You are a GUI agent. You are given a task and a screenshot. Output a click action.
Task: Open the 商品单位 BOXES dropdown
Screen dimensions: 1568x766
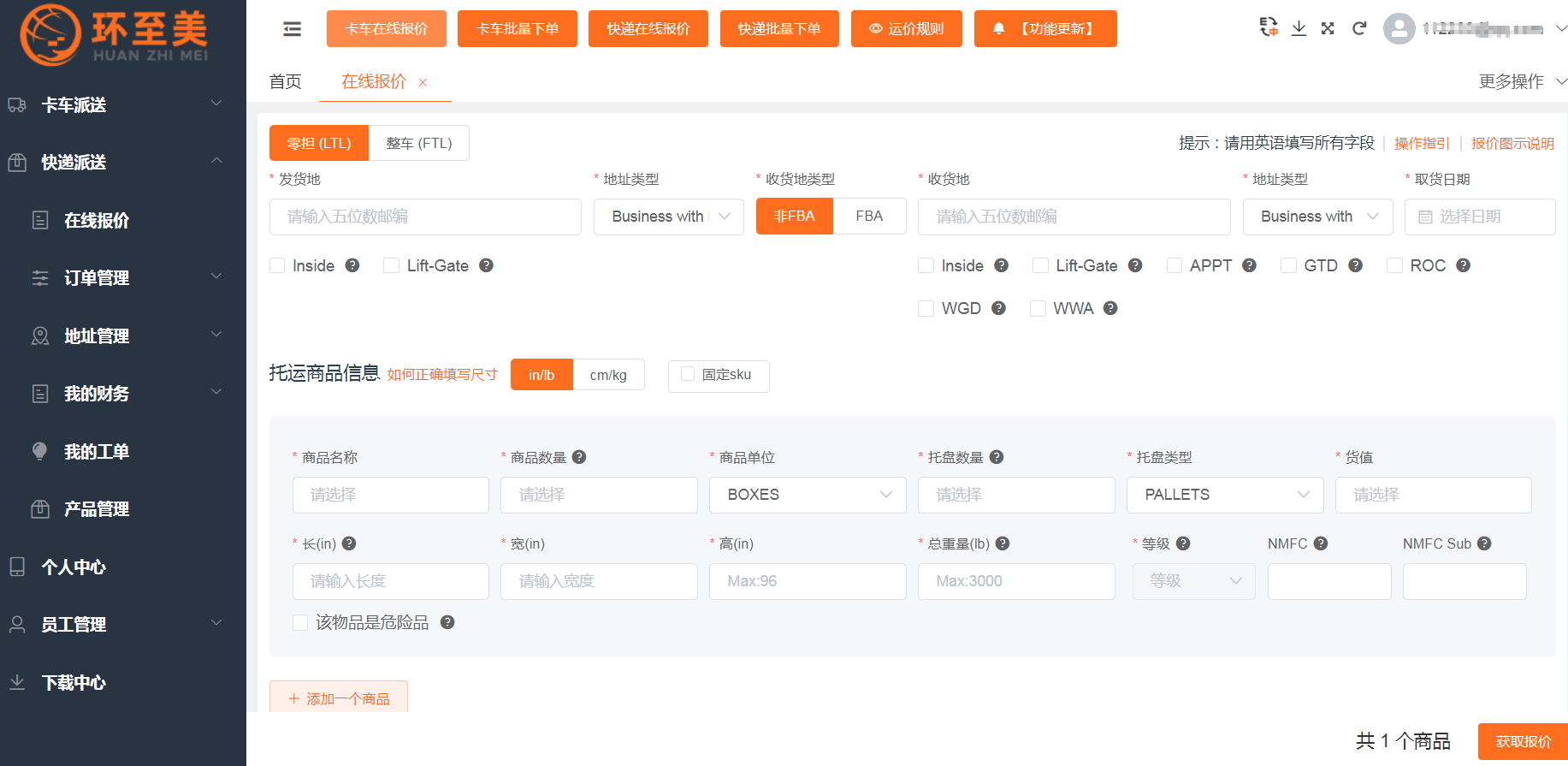click(x=807, y=495)
